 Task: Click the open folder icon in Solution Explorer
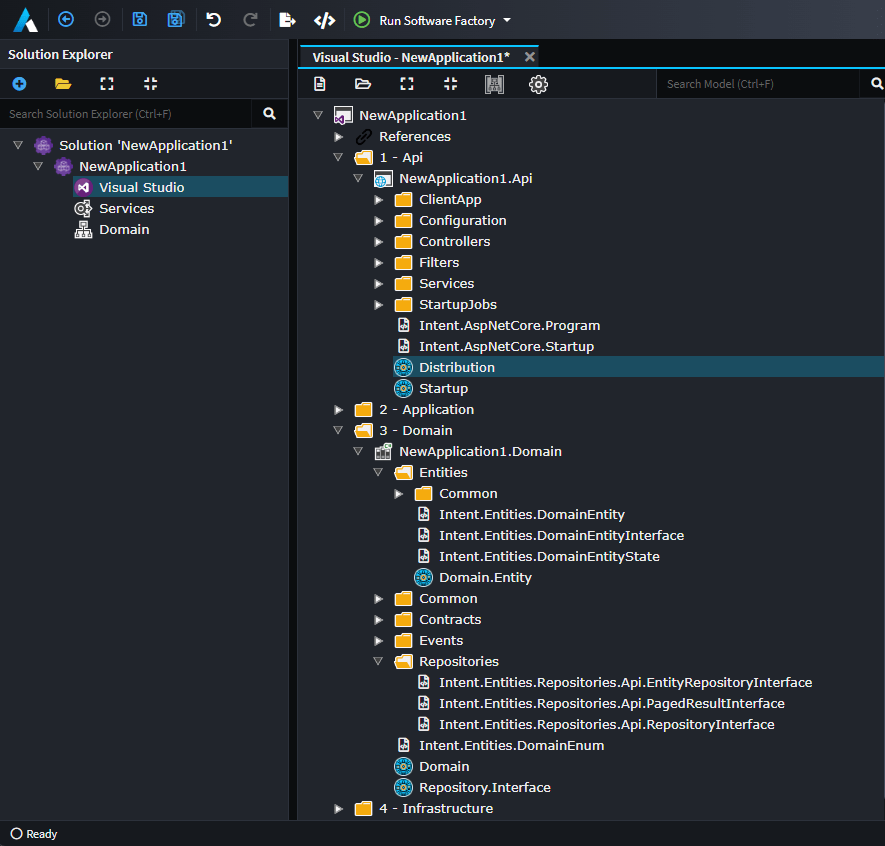pyautogui.click(x=63, y=84)
